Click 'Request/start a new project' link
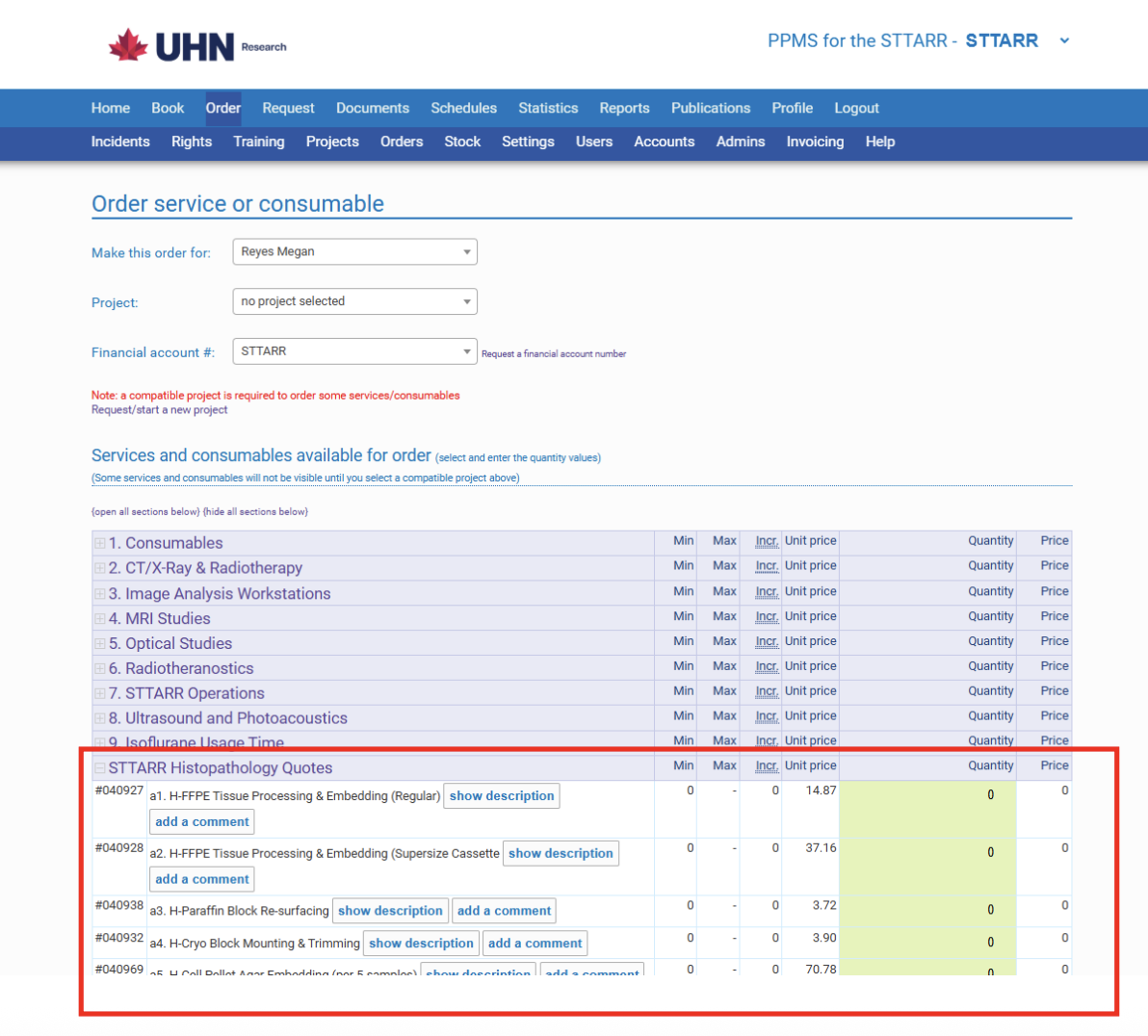Screen dimensions: 1148x1036 click(x=159, y=410)
